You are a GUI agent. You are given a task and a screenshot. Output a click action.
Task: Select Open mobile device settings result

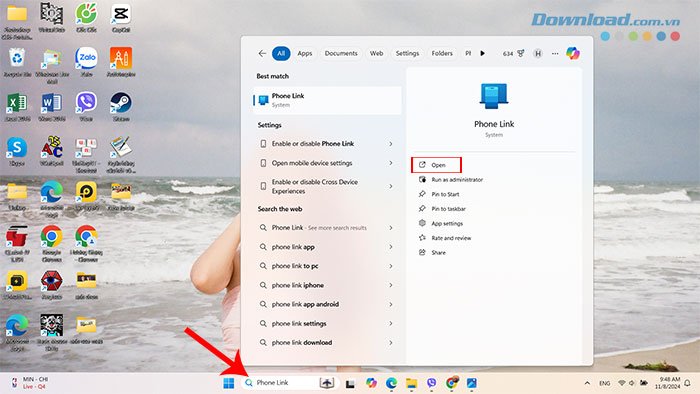(x=327, y=163)
